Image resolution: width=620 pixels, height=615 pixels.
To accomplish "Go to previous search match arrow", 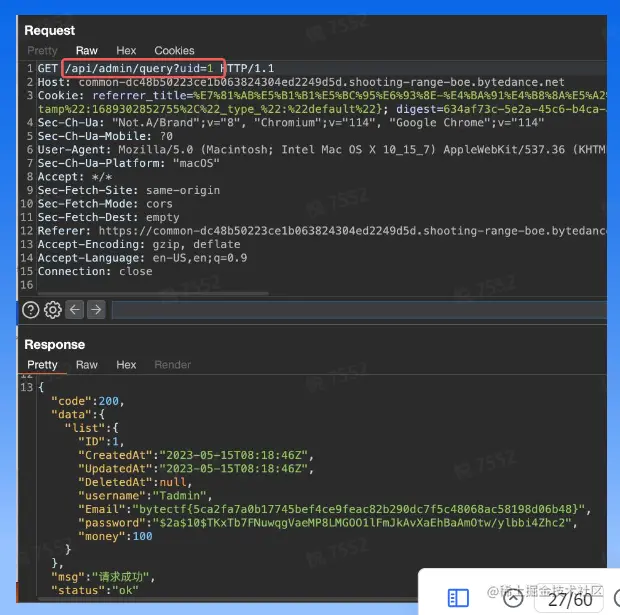I will click(x=75, y=310).
